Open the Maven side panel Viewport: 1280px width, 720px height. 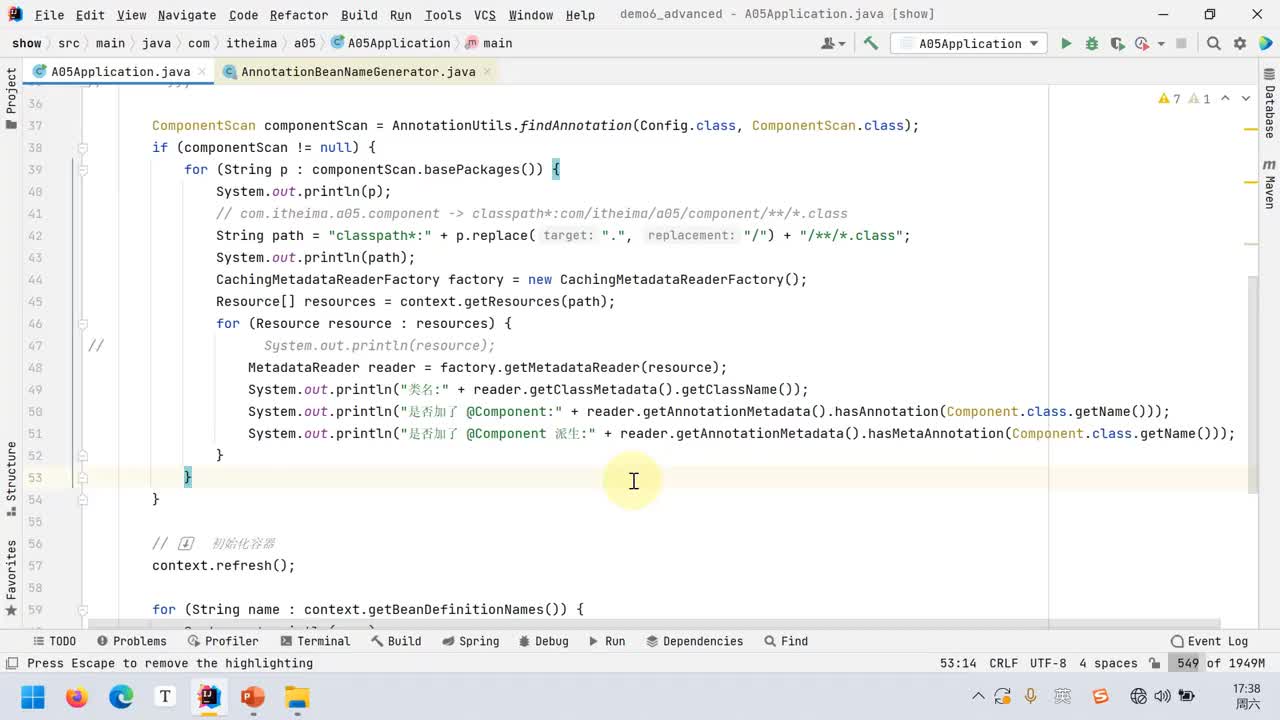coord(1269,182)
